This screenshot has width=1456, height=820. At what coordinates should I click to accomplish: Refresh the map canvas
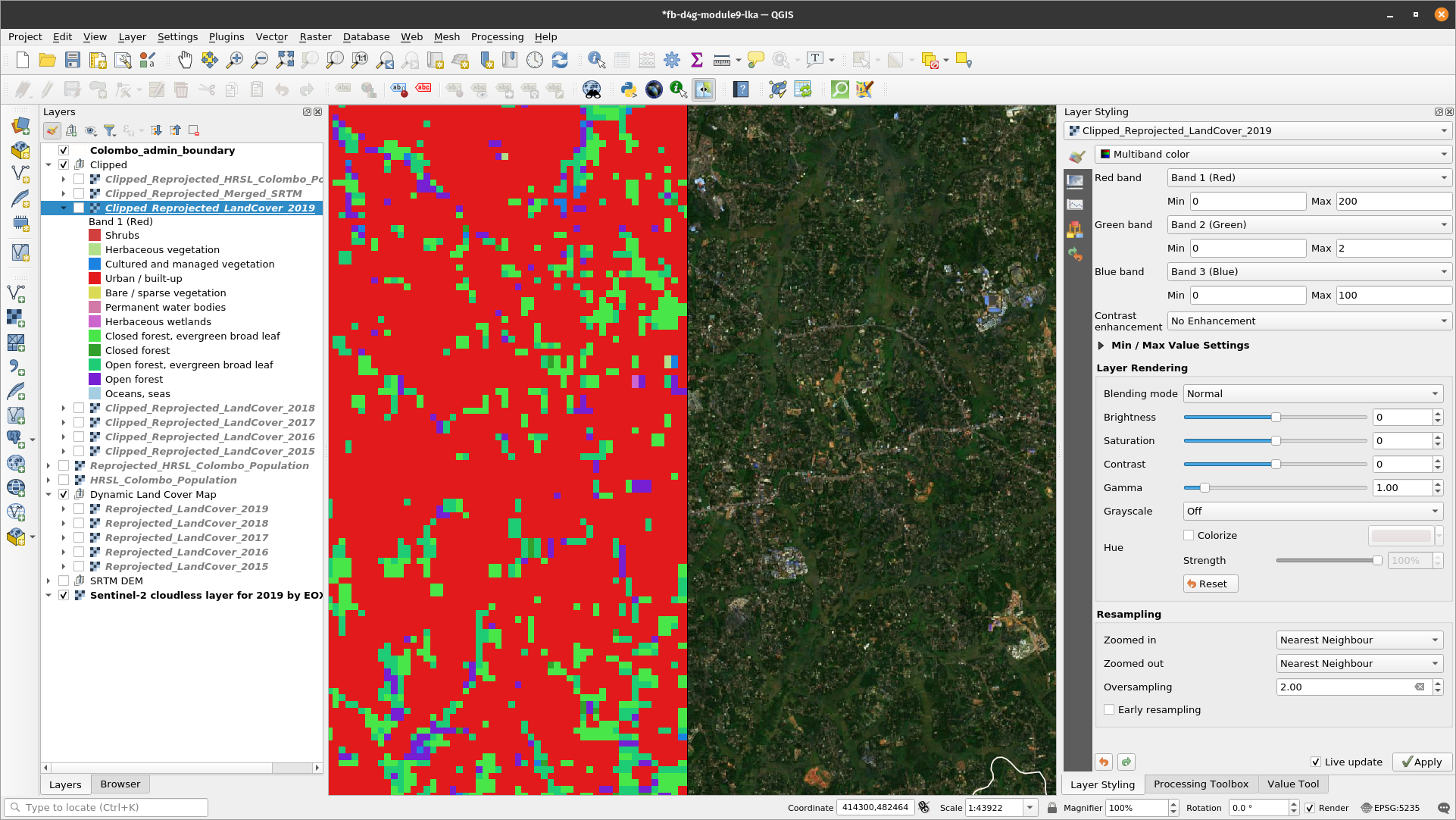click(560, 61)
